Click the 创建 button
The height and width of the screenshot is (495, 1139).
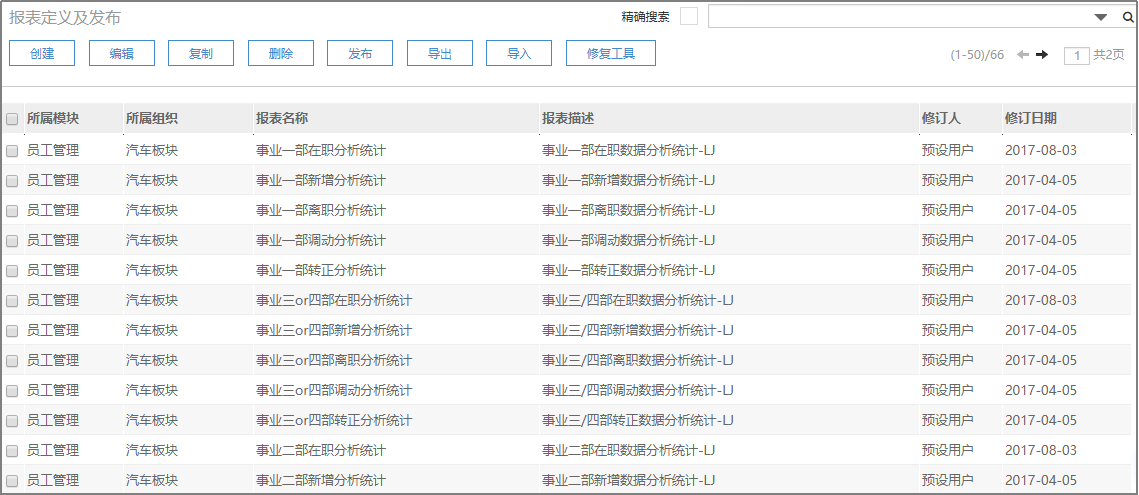point(42,54)
